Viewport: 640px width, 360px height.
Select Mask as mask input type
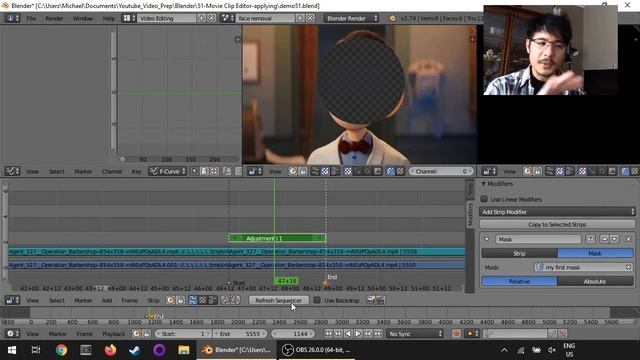click(595, 253)
